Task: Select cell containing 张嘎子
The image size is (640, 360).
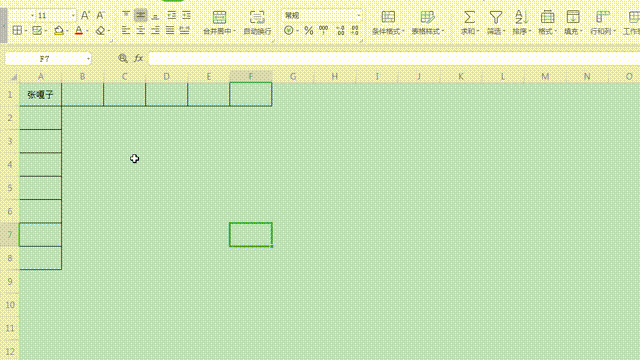Action: pyautogui.click(x=40, y=95)
